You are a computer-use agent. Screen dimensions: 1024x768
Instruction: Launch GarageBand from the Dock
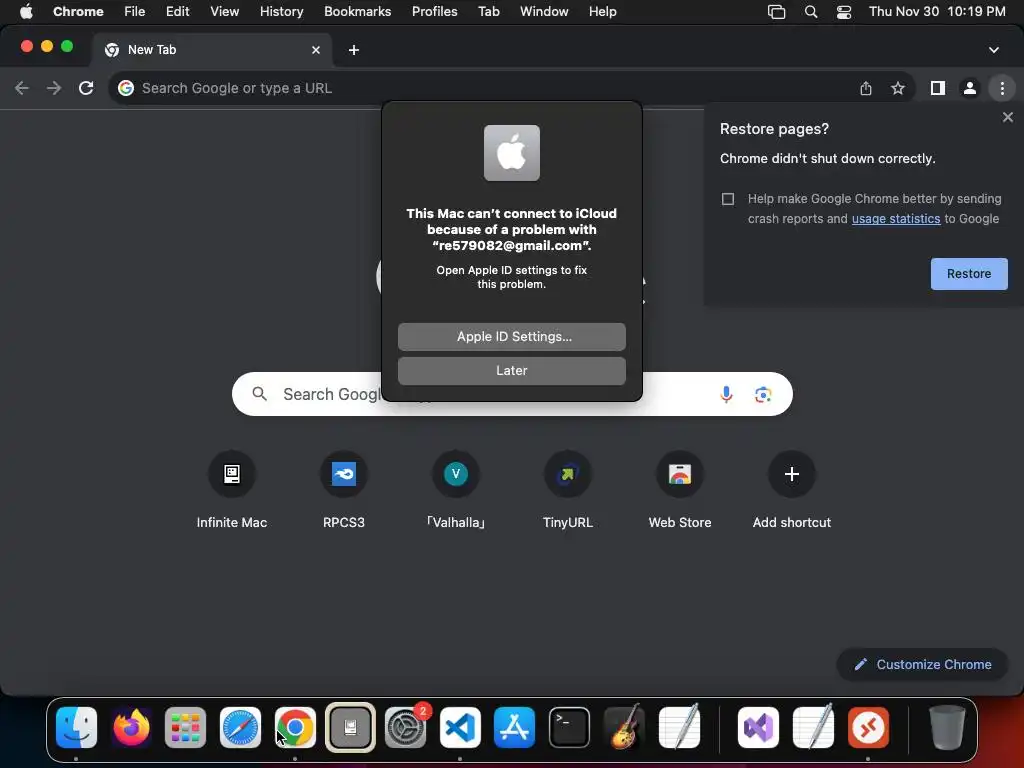click(x=624, y=727)
